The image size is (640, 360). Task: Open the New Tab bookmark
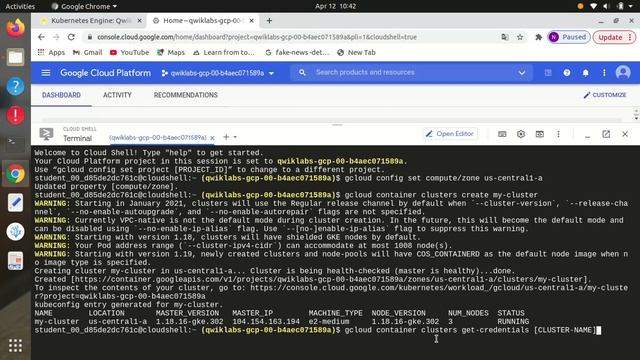356,52
